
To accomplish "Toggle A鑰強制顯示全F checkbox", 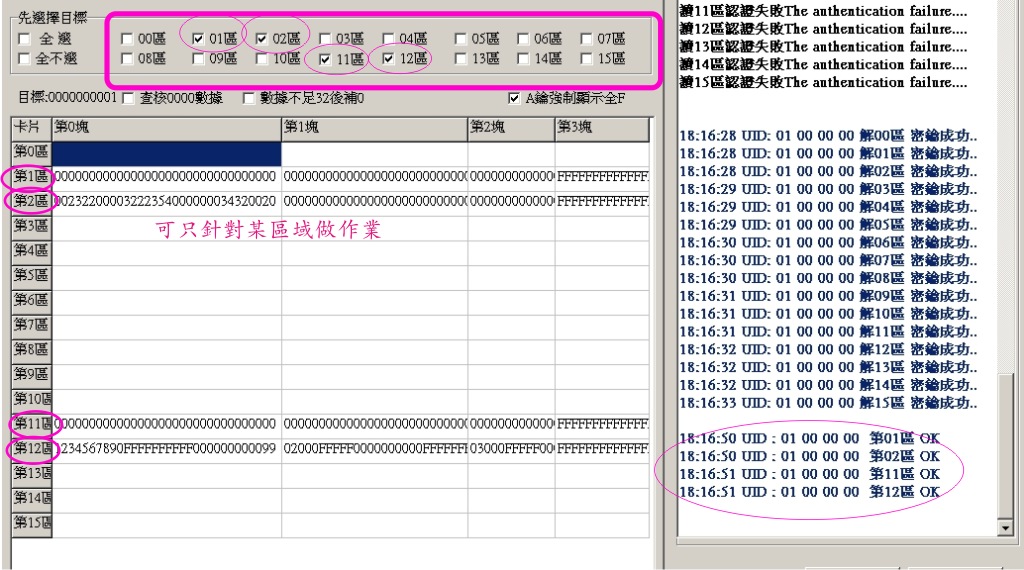I will (515, 98).
